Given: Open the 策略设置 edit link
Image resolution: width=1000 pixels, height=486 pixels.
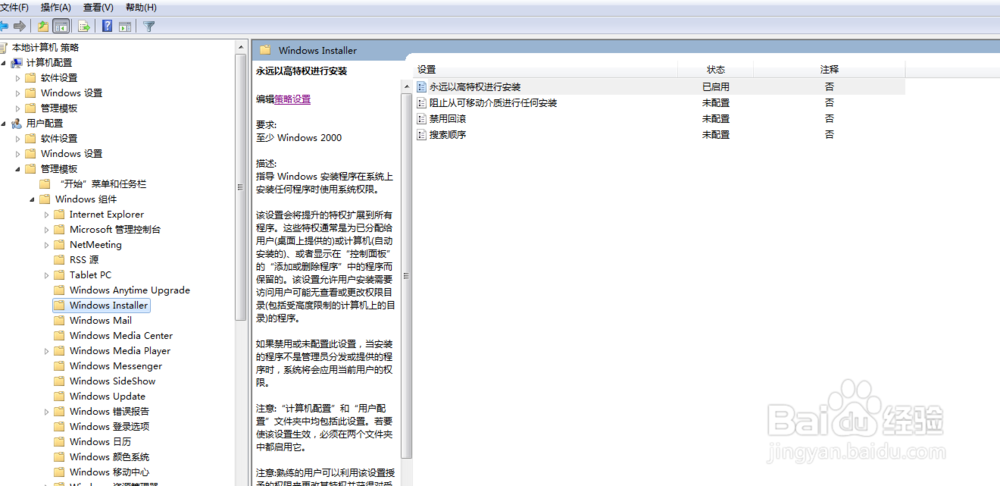Looking at the screenshot, I should [293, 99].
